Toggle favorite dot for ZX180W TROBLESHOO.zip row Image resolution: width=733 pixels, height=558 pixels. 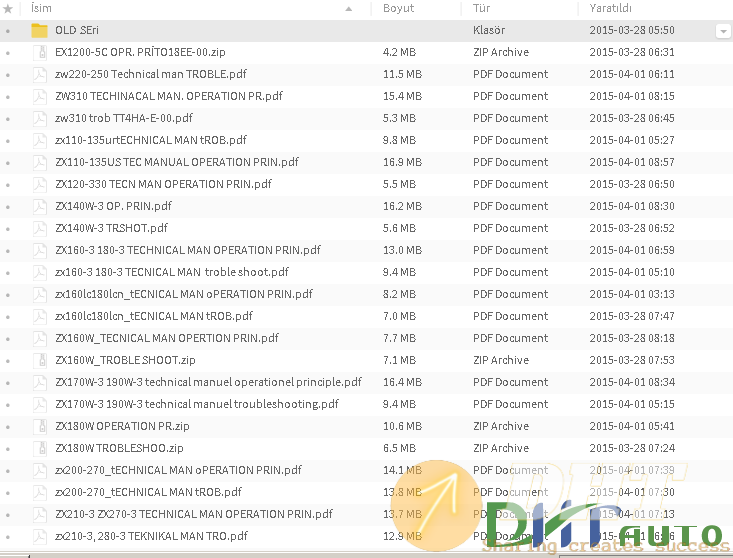[8, 449]
